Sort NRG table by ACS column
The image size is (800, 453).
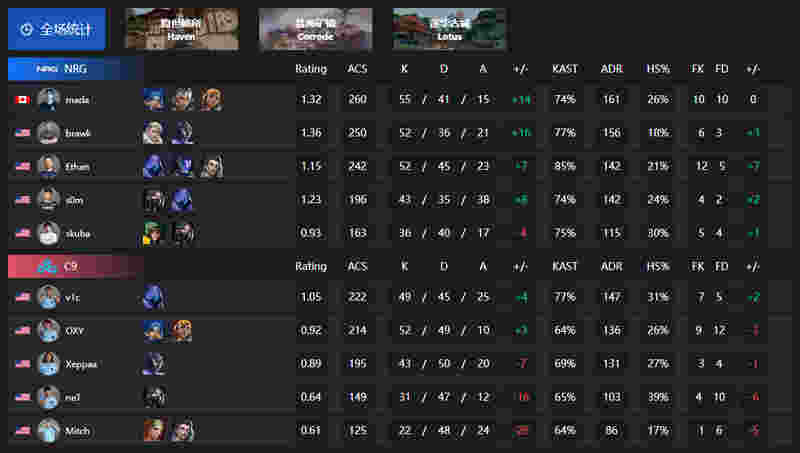357,69
